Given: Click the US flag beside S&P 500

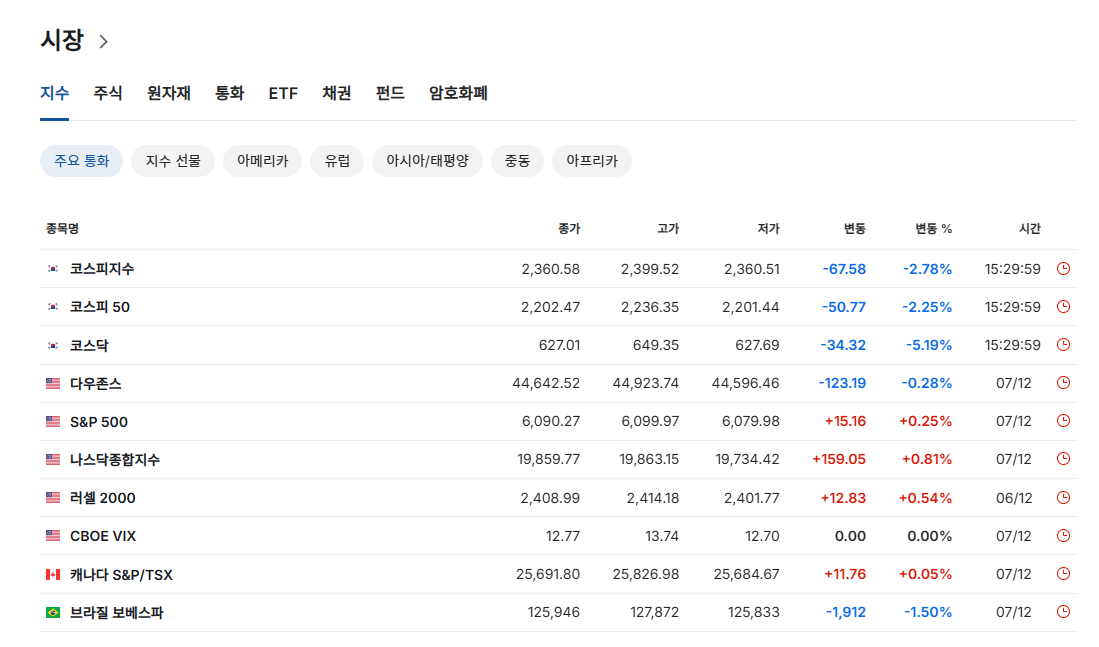Looking at the screenshot, I should [53, 421].
